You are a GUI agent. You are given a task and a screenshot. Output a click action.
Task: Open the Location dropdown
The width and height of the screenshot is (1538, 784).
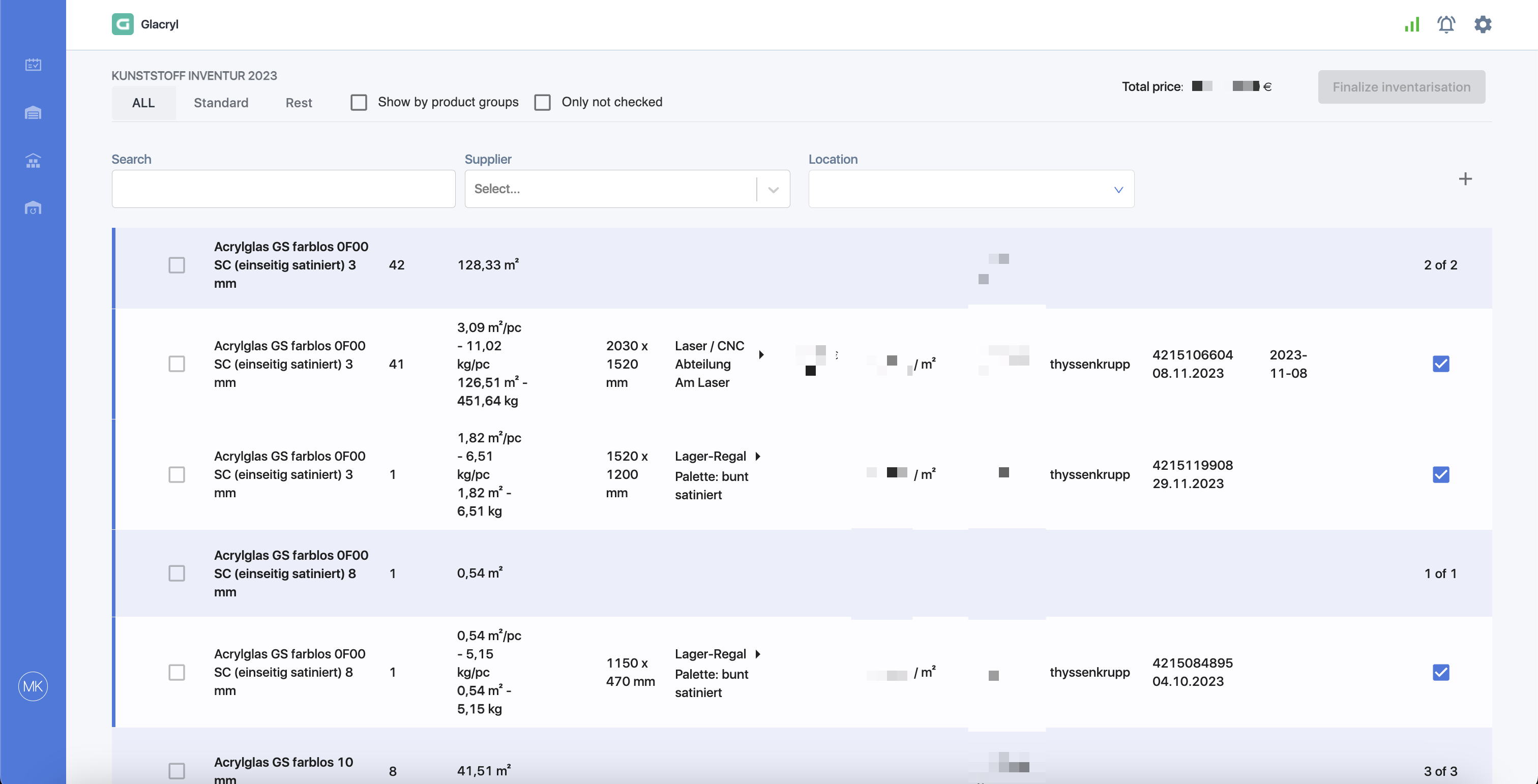(971, 189)
